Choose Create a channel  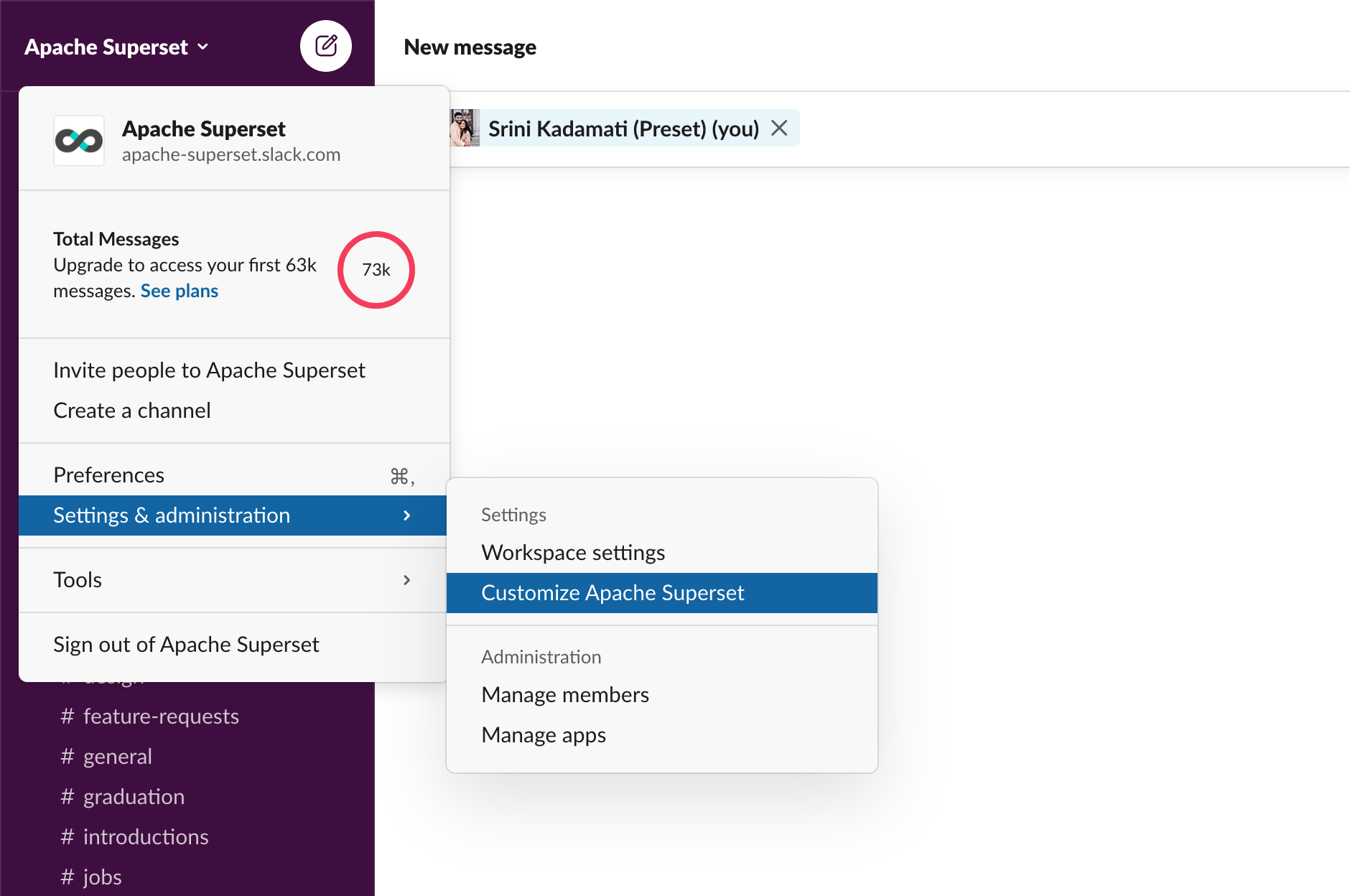point(132,411)
